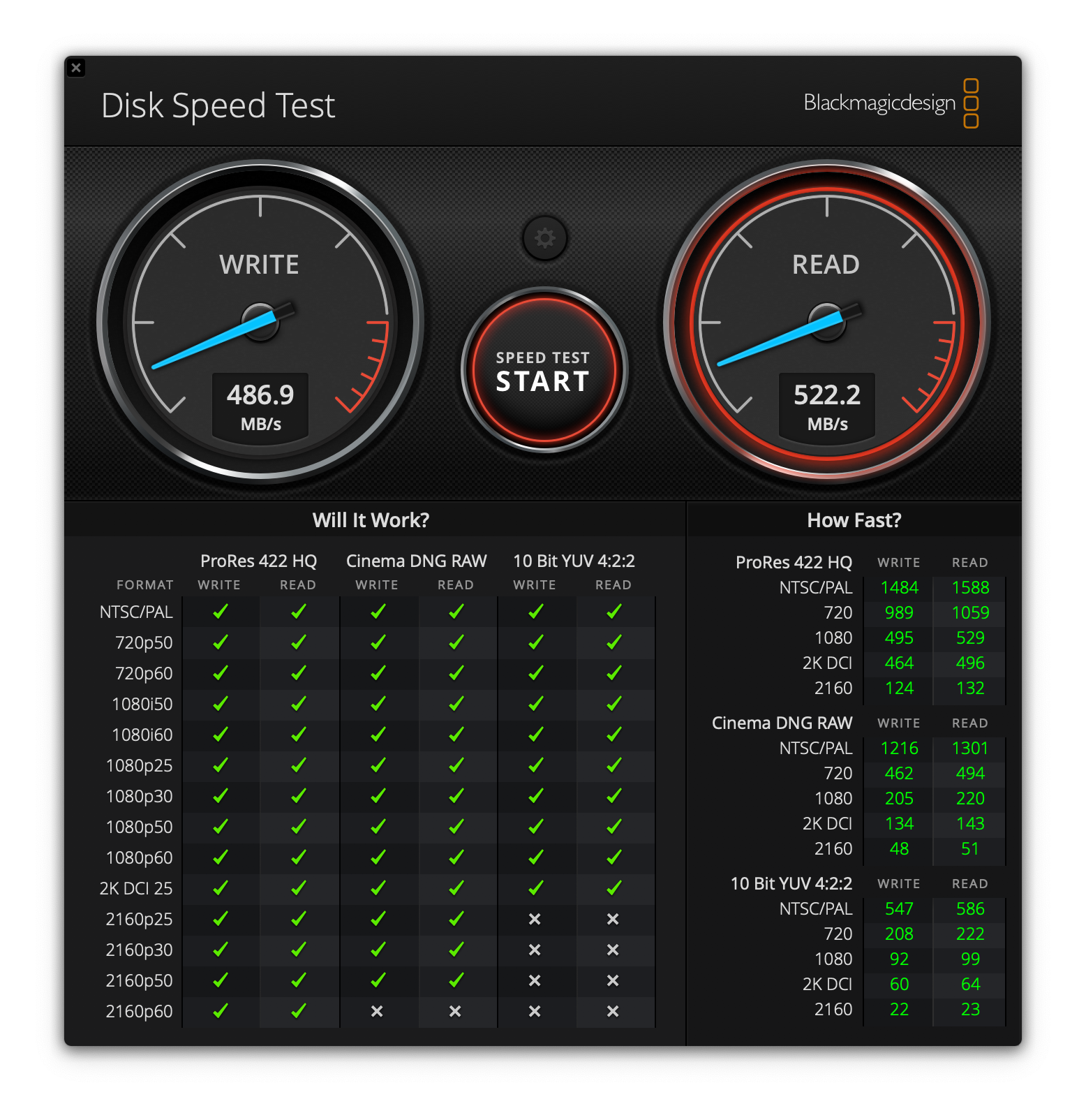Click 10 Bit YUV 1080 write value 92
The image size is (1086, 1120).
pos(899,959)
